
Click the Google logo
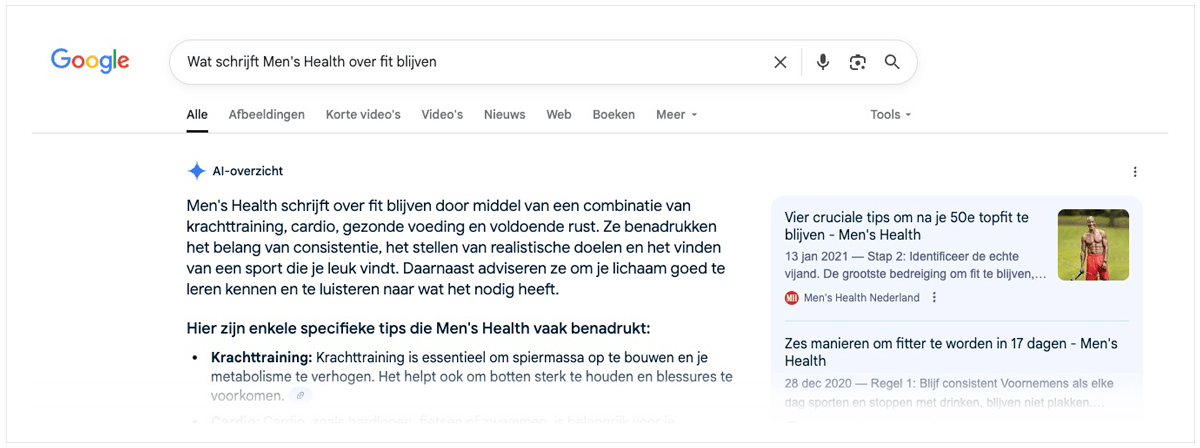[x=90, y=61]
